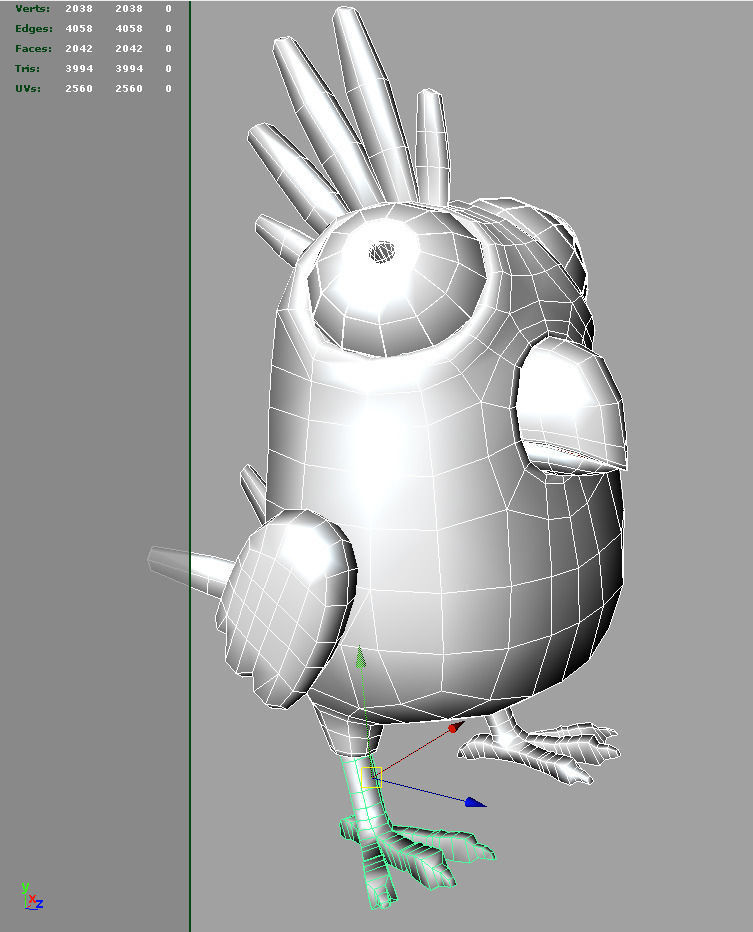The width and height of the screenshot is (753, 932).
Task: Select the unselected foot mesh
Action: (x=538, y=748)
